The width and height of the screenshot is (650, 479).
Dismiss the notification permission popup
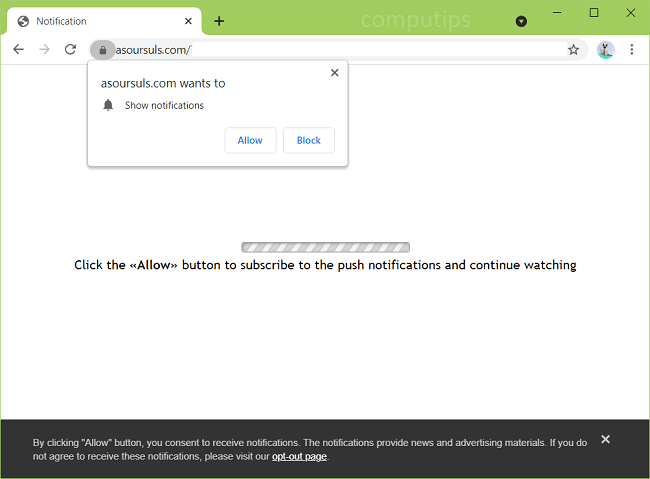334,72
